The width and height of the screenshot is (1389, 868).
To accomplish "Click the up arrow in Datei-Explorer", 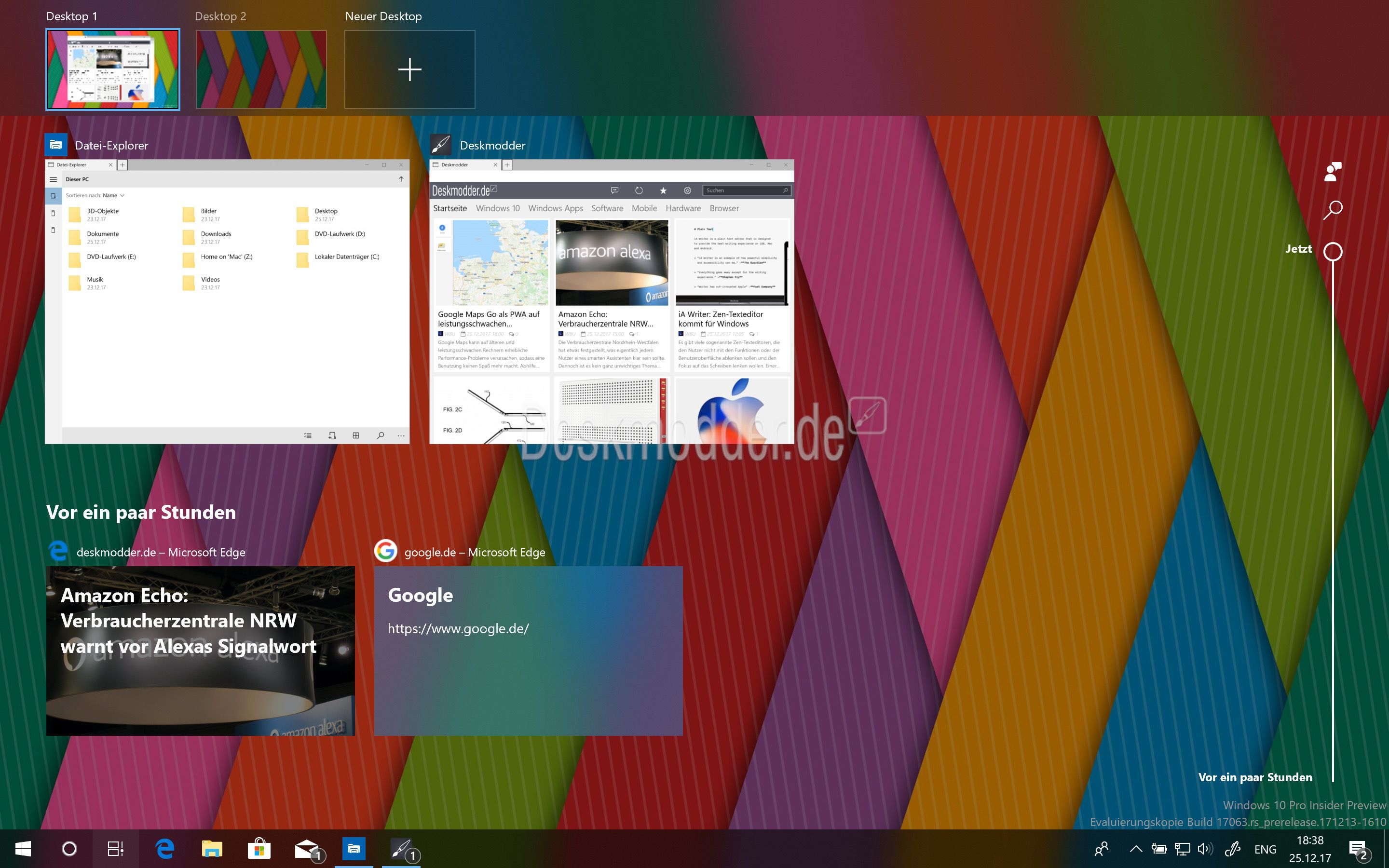I will pos(401,179).
